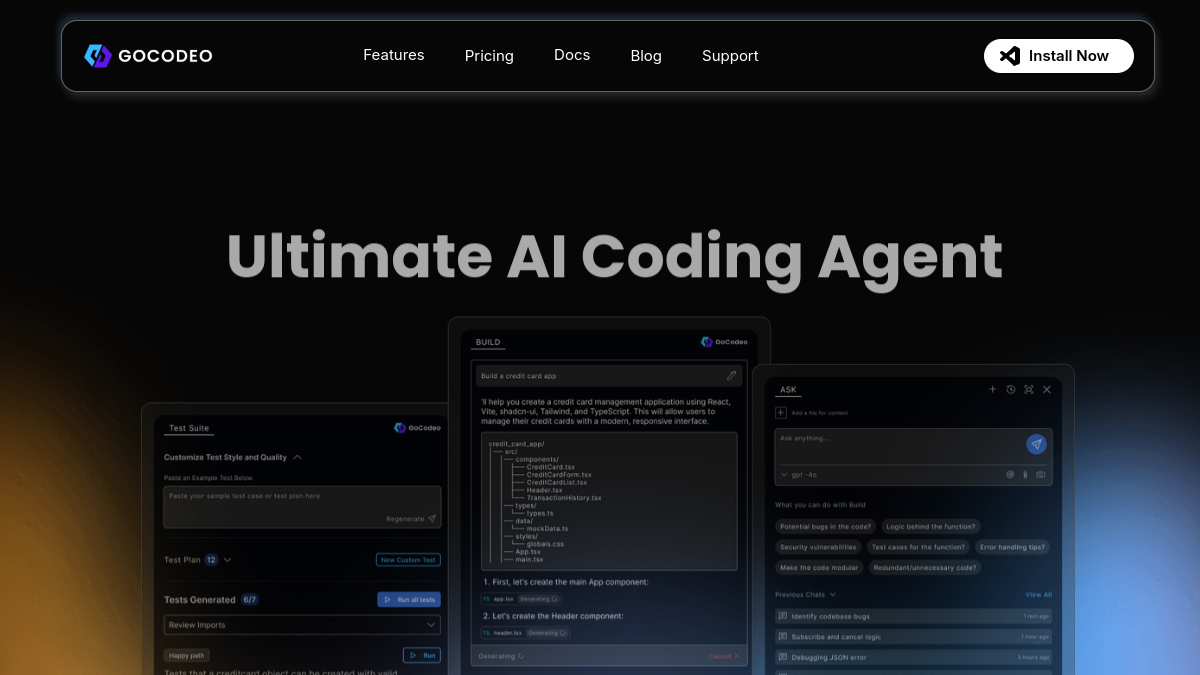Viewport: 1200px width, 675px height.
Task: Click the Run all tests button
Action: click(x=409, y=600)
